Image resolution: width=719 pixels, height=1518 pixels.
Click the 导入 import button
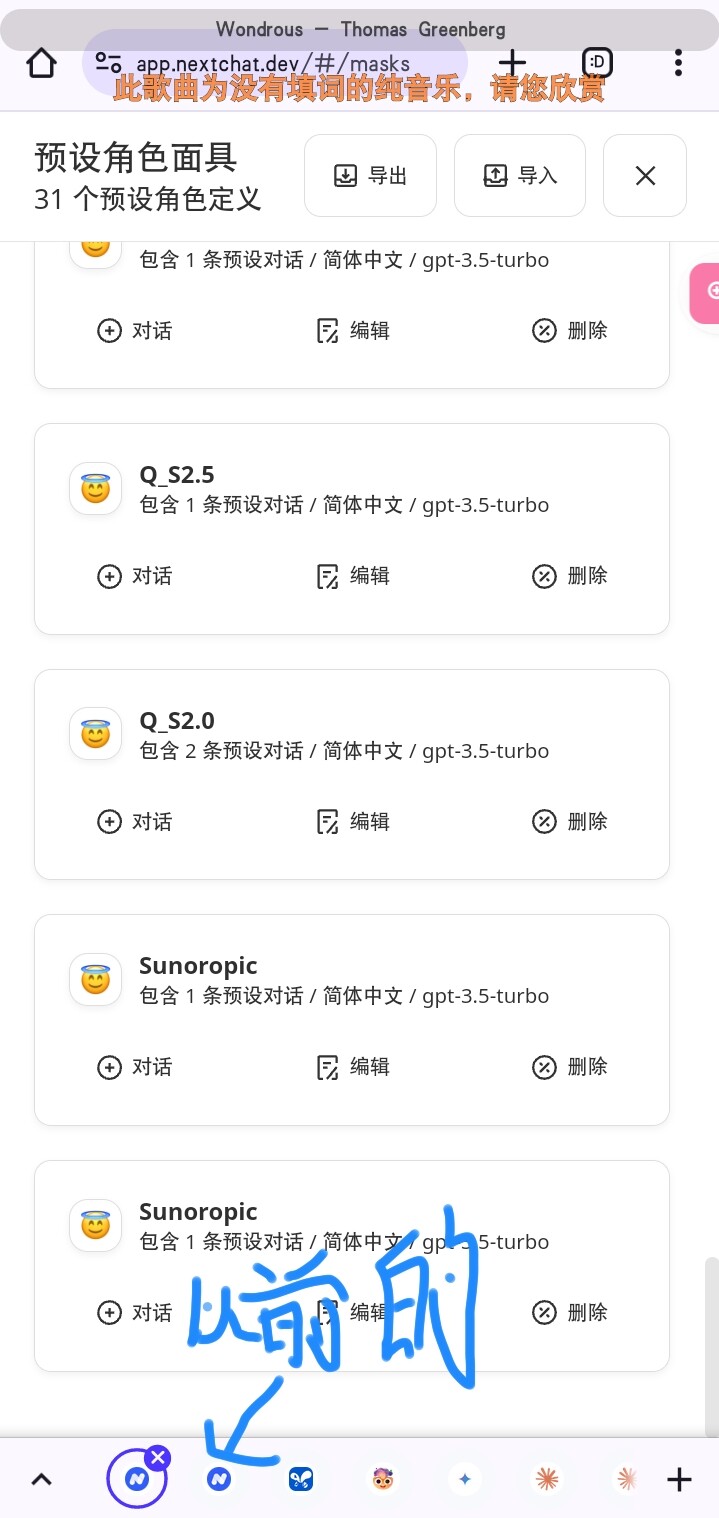pos(520,175)
